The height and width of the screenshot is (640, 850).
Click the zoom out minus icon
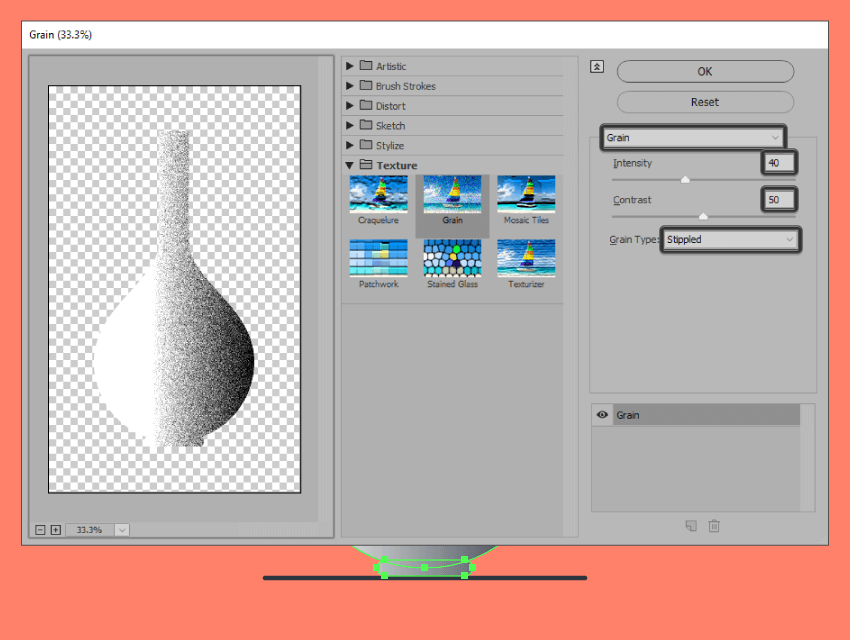coord(40,529)
